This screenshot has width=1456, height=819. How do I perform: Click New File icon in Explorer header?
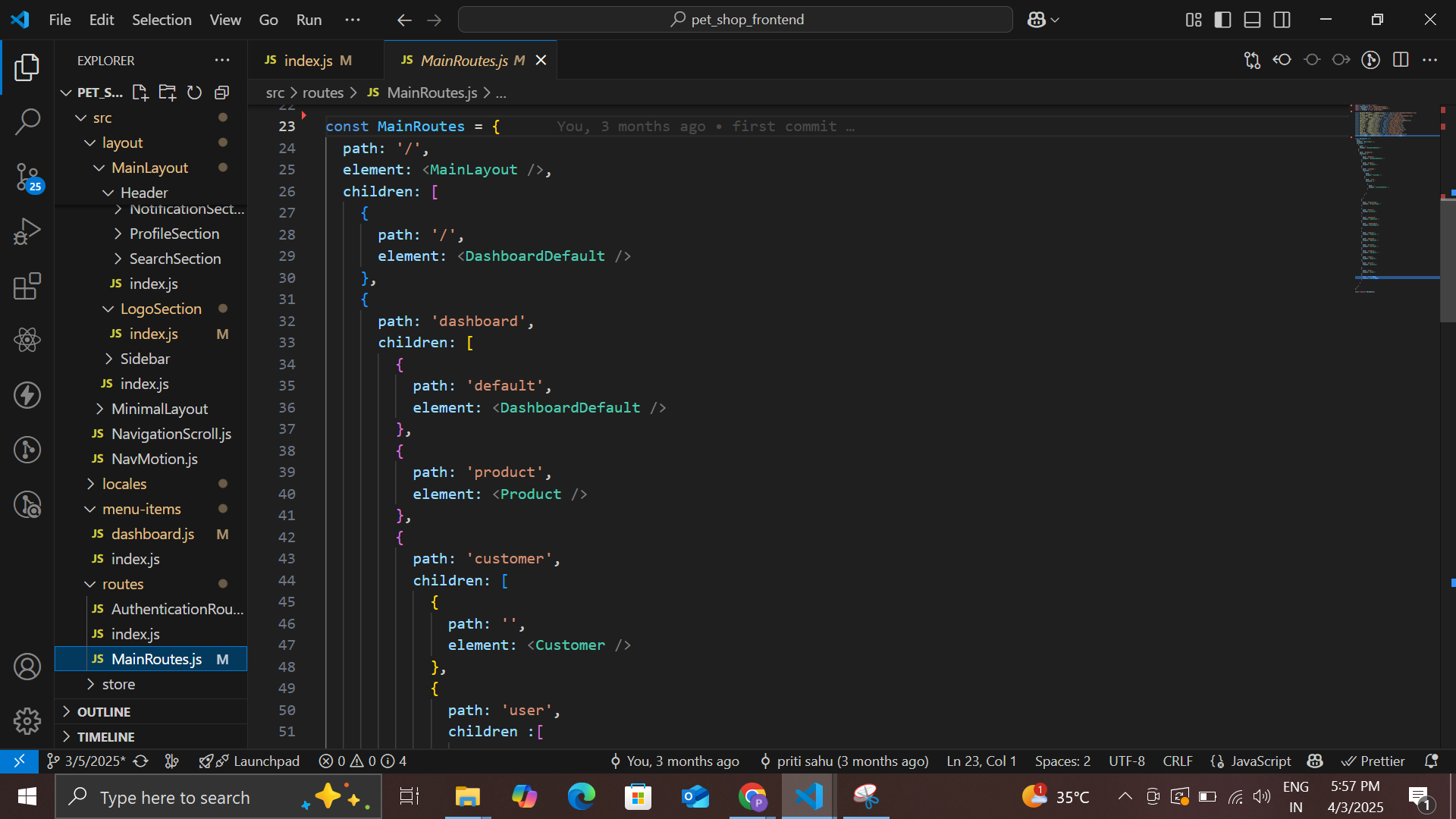pos(140,93)
